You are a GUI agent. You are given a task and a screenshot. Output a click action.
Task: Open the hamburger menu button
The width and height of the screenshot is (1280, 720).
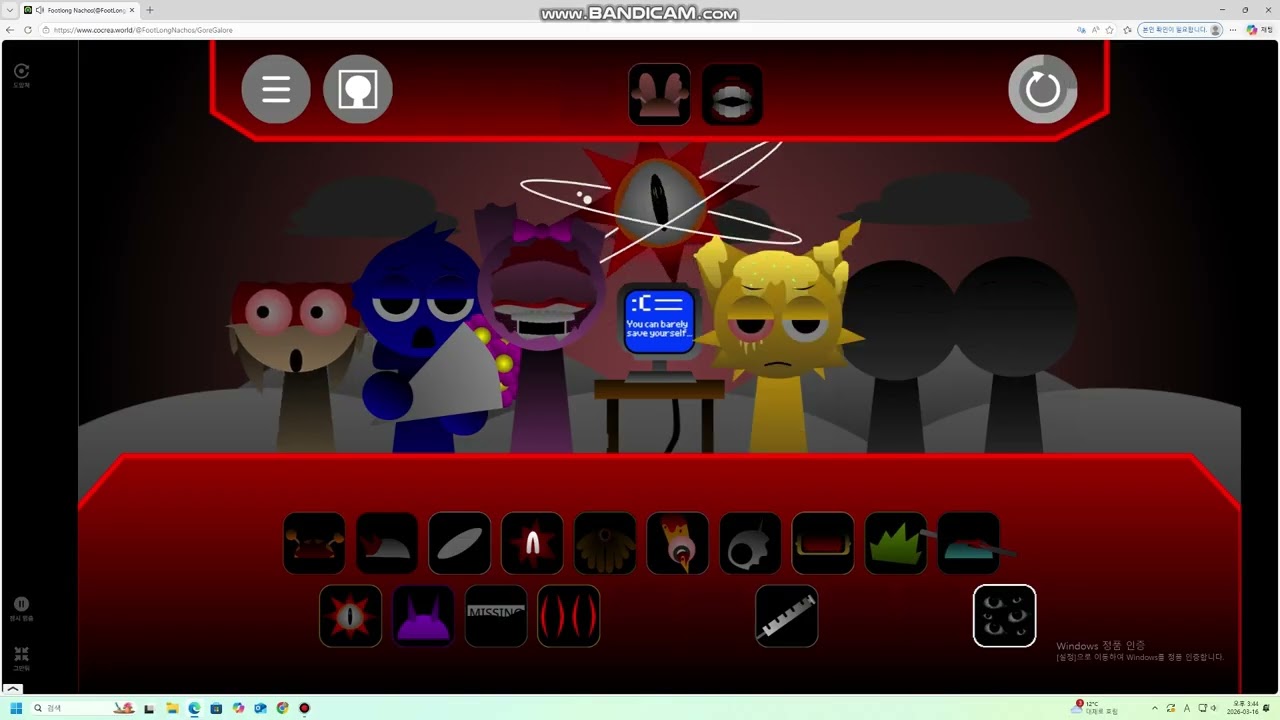coord(276,89)
